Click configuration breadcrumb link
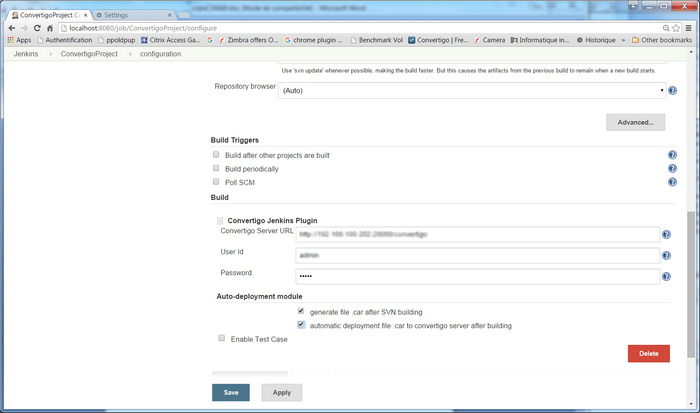 (160, 54)
